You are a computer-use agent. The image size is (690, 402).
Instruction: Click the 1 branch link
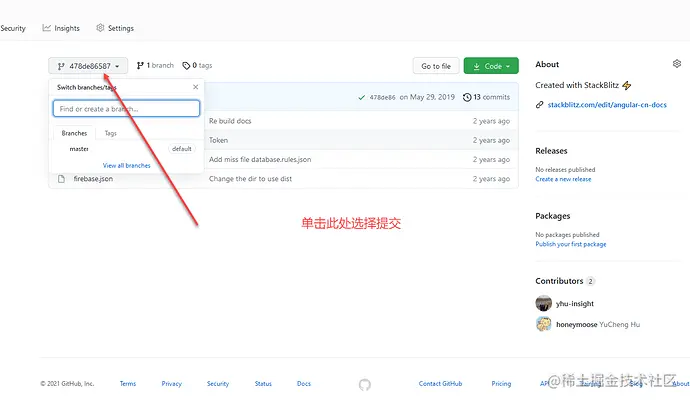(x=155, y=66)
